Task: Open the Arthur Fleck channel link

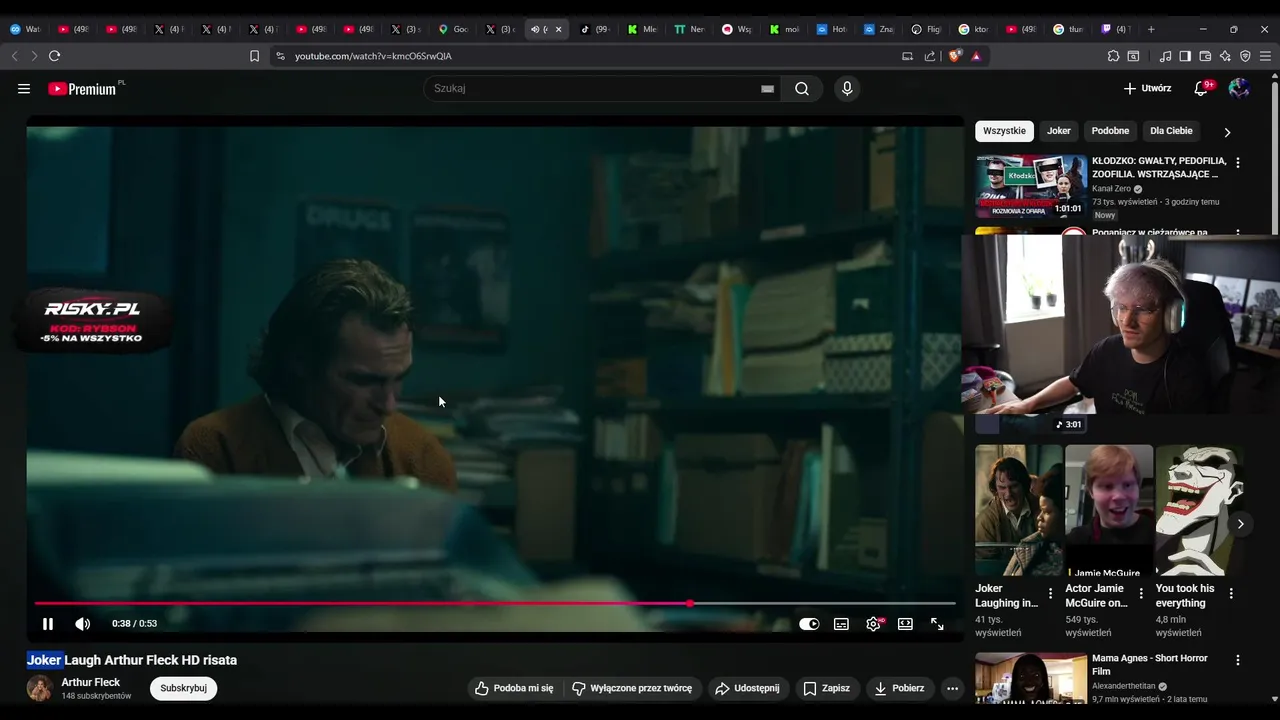Action: point(91,682)
